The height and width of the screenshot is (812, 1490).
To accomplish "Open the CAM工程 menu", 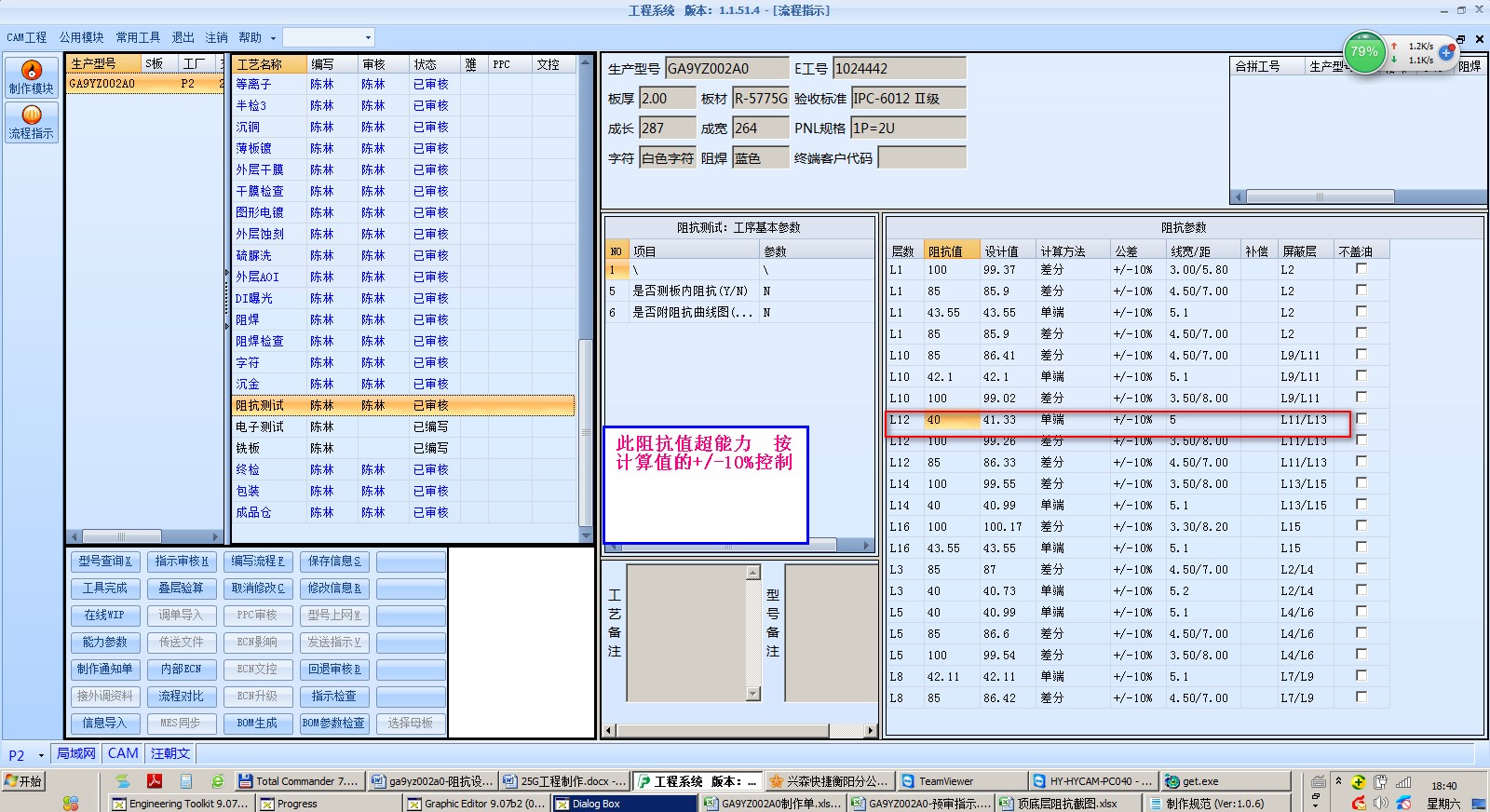I will tap(26, 37).
